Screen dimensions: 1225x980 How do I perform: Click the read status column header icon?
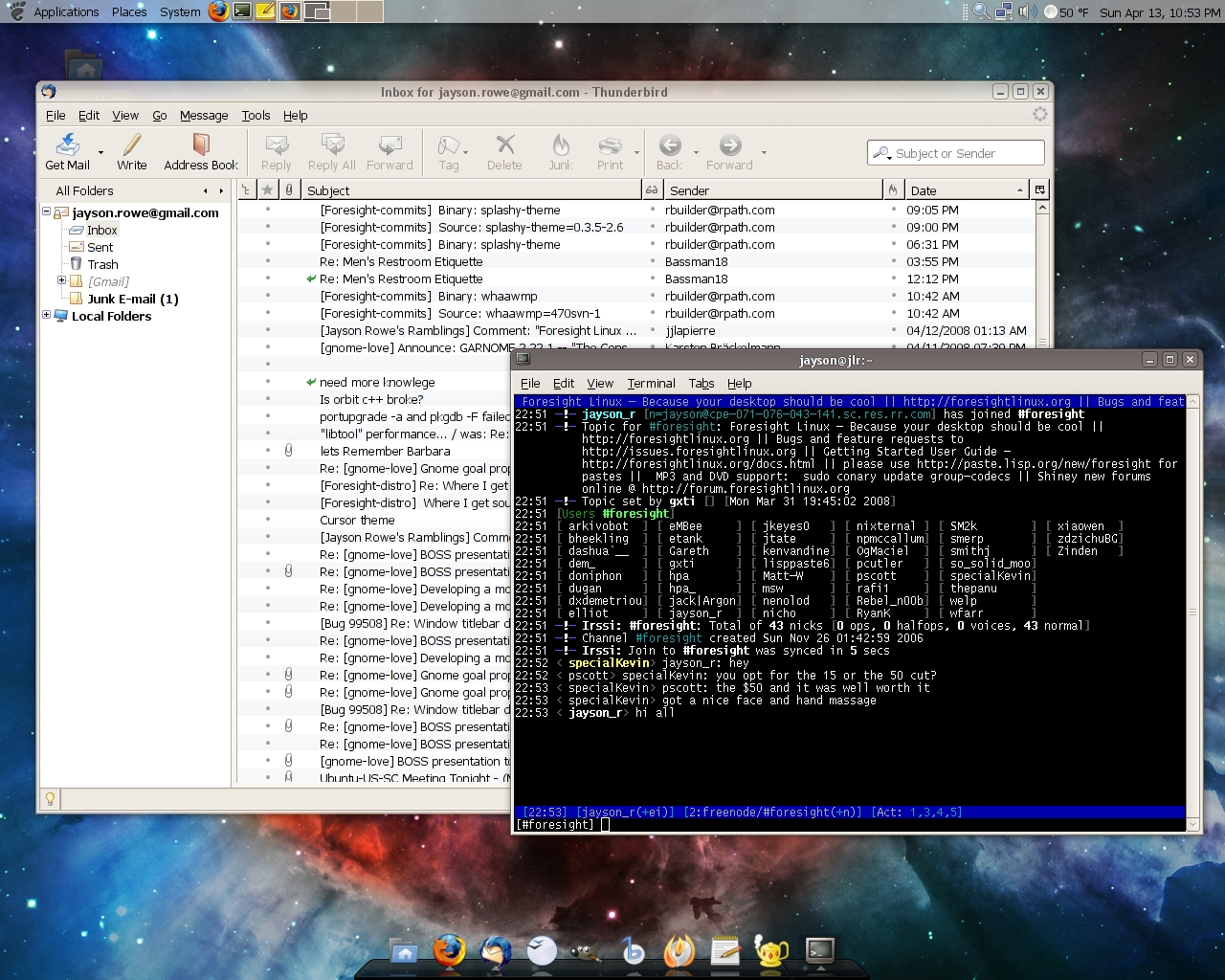(652, 190)
